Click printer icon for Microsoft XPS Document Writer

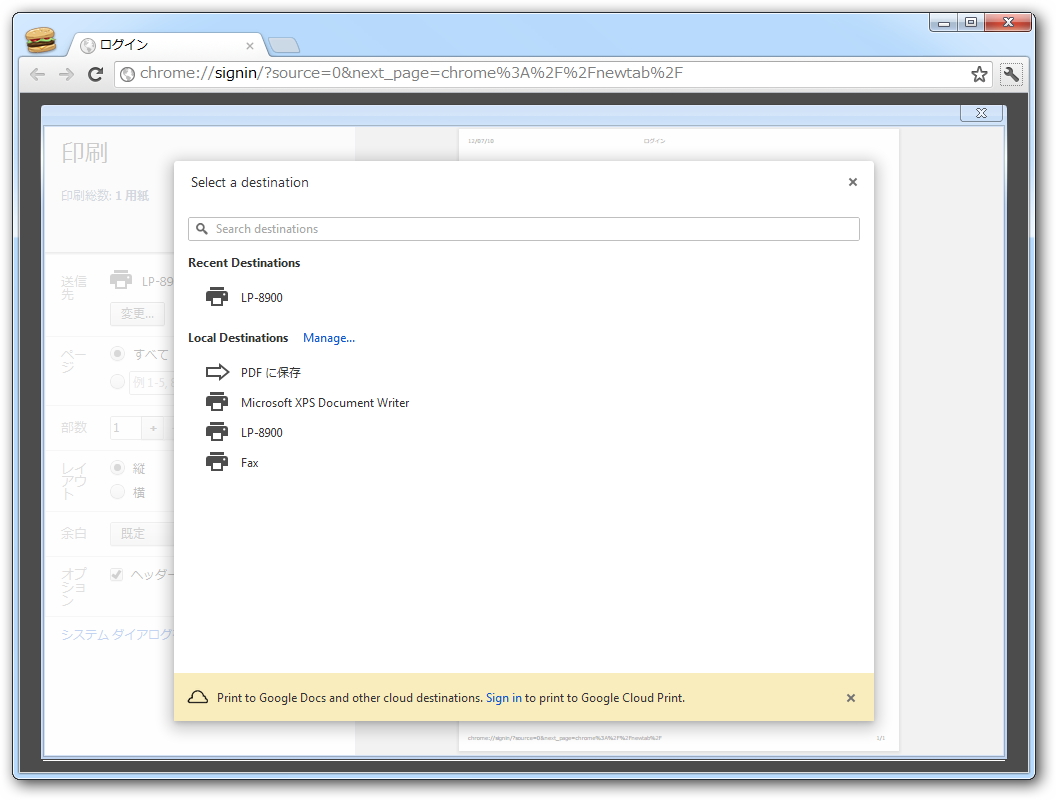217,401
